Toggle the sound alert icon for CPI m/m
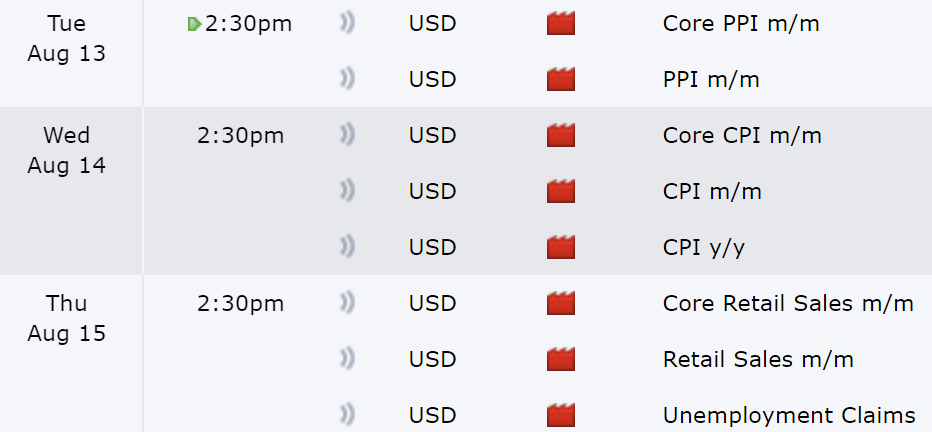This screenshot has width=932, height=432. 348,191
